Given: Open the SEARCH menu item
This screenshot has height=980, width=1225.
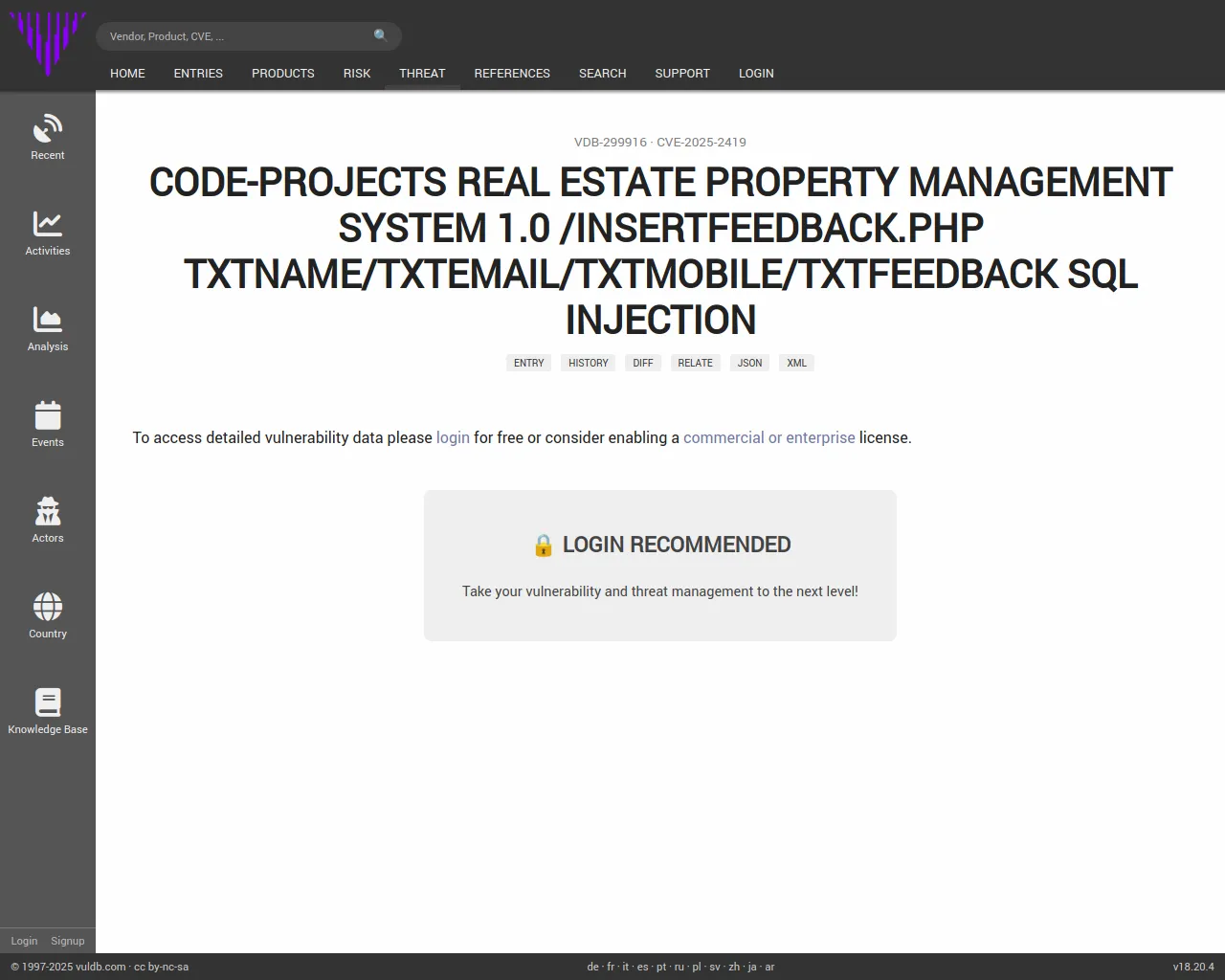Looking at the screenshot, I should click(x=603, y=73).
